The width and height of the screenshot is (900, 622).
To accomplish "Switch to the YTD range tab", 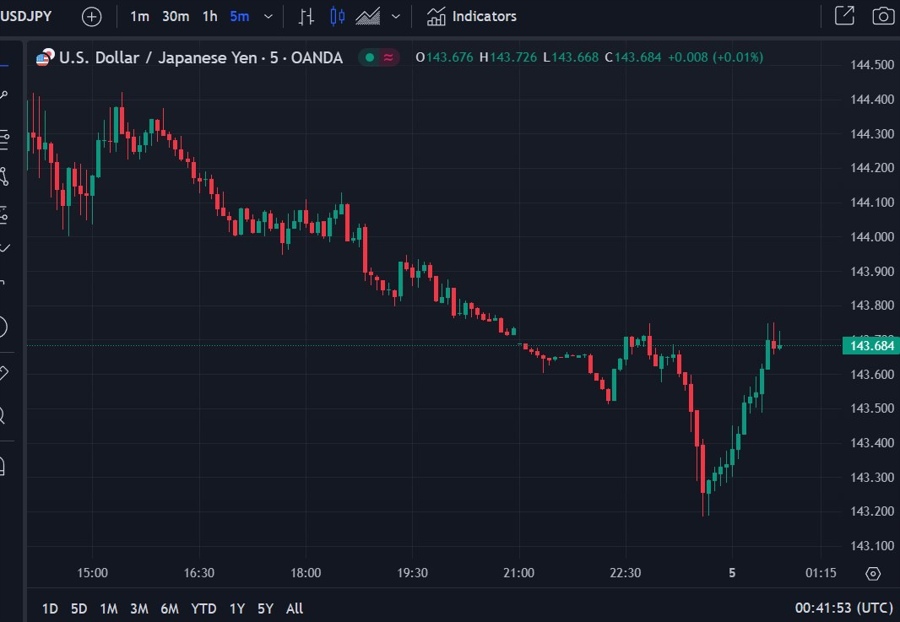I will pos(203,608).
